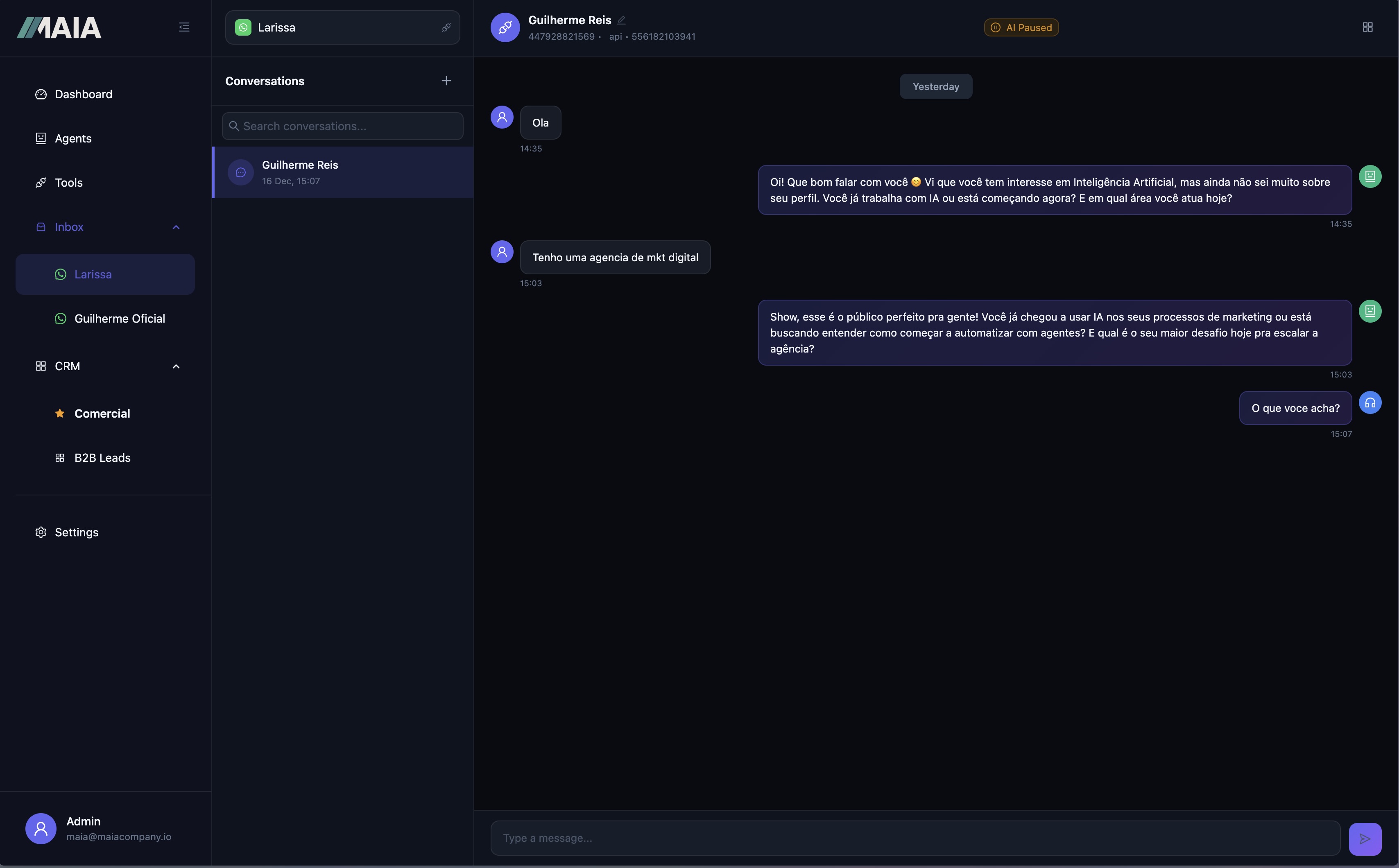Image resolution: width=1399 pixels, height=868 pixels.
Task: Click the Admin profile at bottom
Action: [x=98, y=828]
